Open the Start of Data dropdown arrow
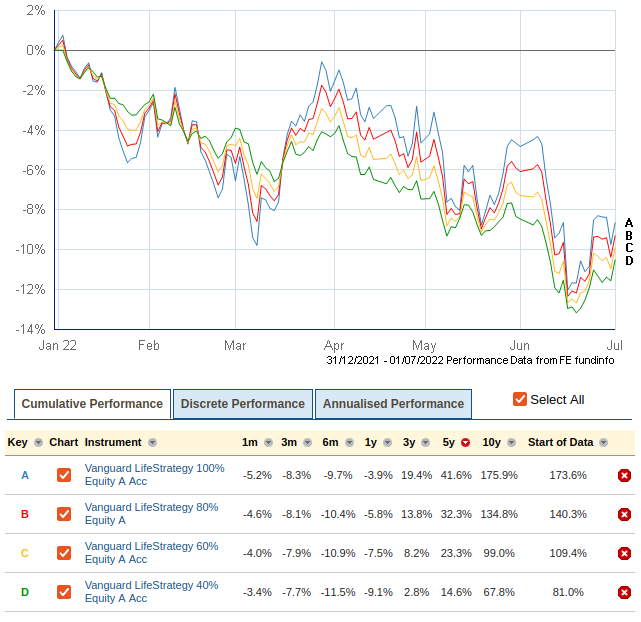641x622 pixels. tap(603, 443)
